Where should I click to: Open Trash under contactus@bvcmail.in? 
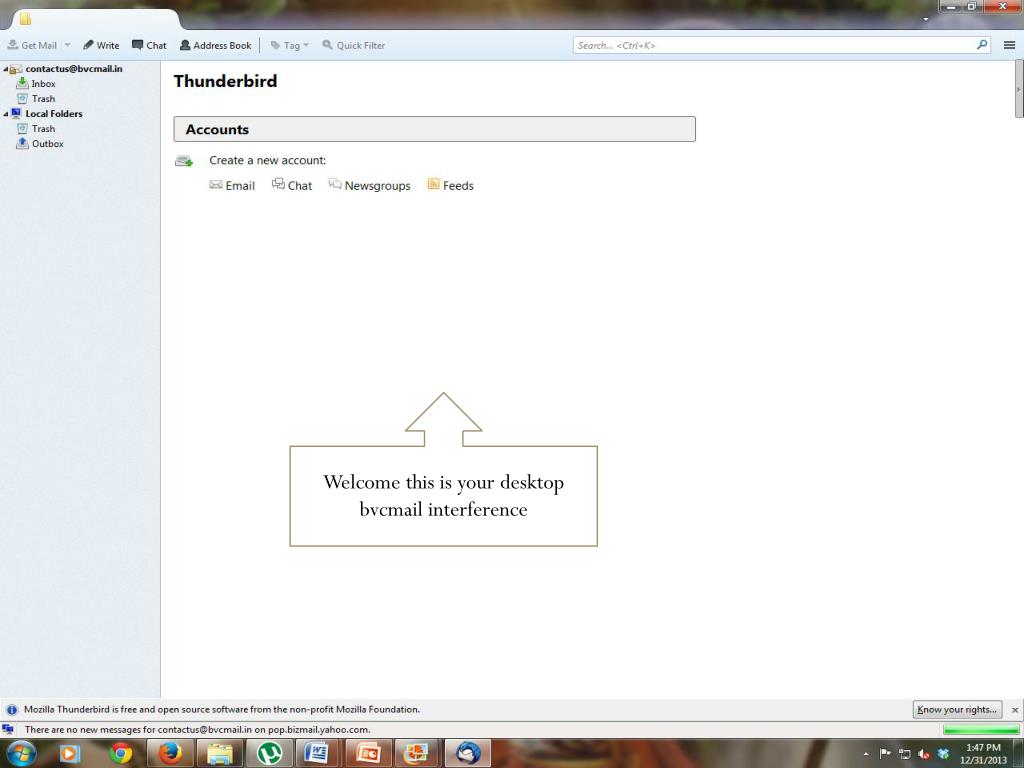coord(43,99)
